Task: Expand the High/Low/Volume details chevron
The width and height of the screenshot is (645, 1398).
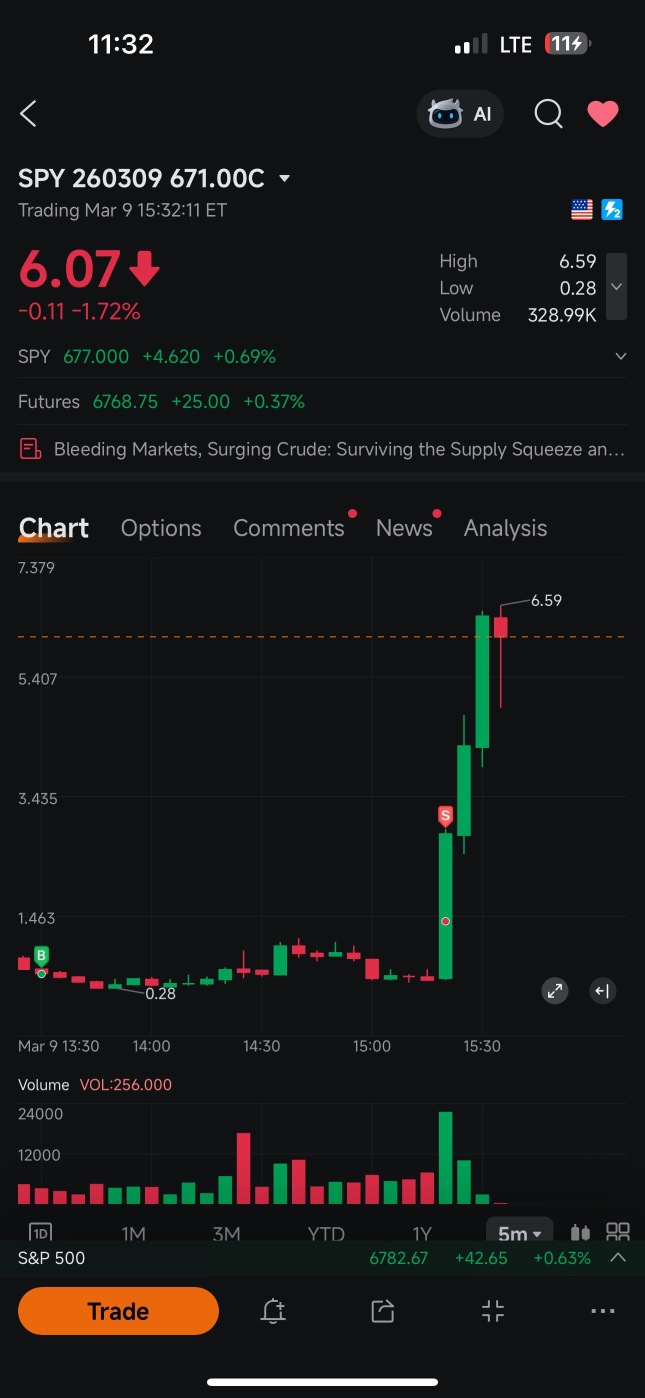Action: point(617,287)
